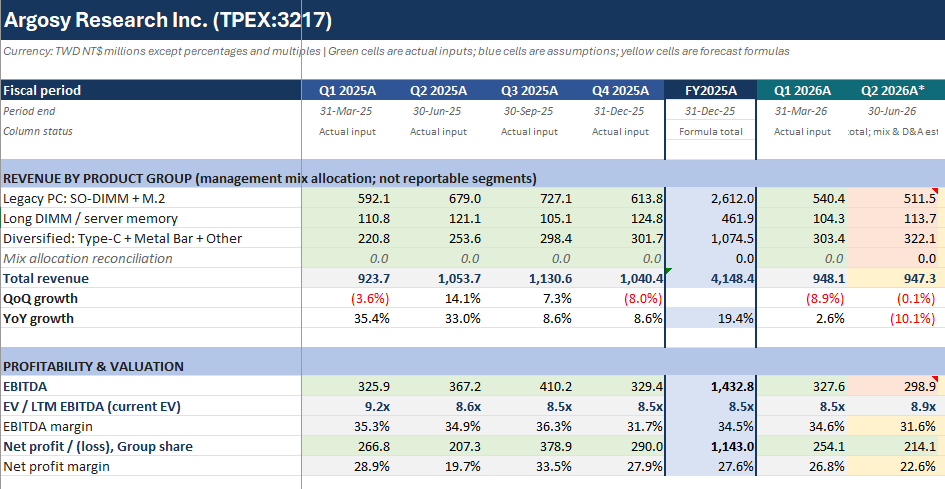Select YoY growth value (10.1%)
This screenshot has height=489, width=945.
tap(893, 318)
